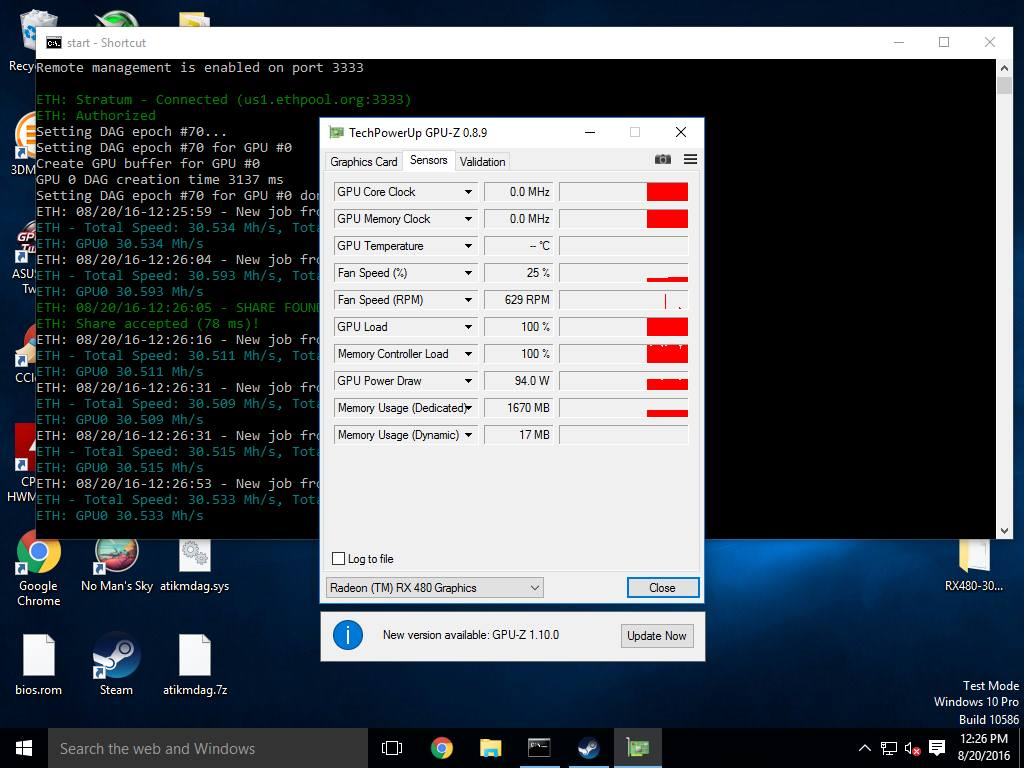Click the 17 MB dynamic memory value
This screenshot has width=1024, height=768.
tap(519, 435)
